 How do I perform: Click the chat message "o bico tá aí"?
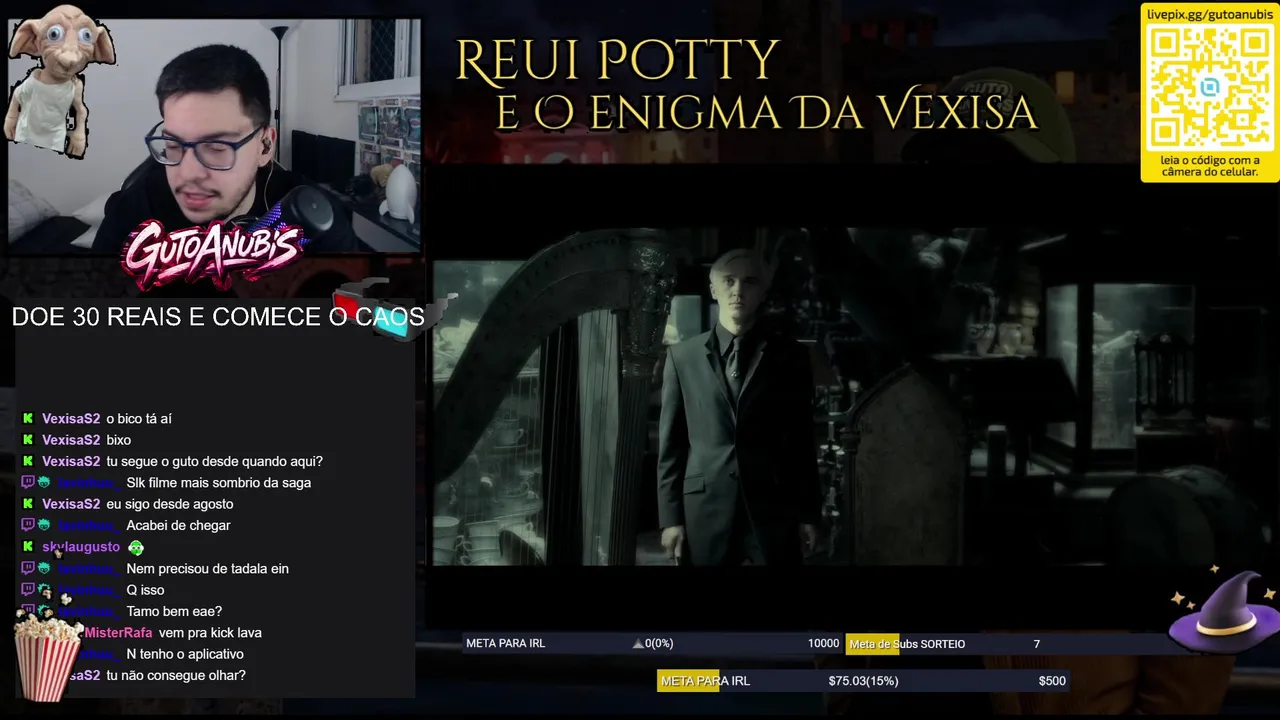pos(139,419)
